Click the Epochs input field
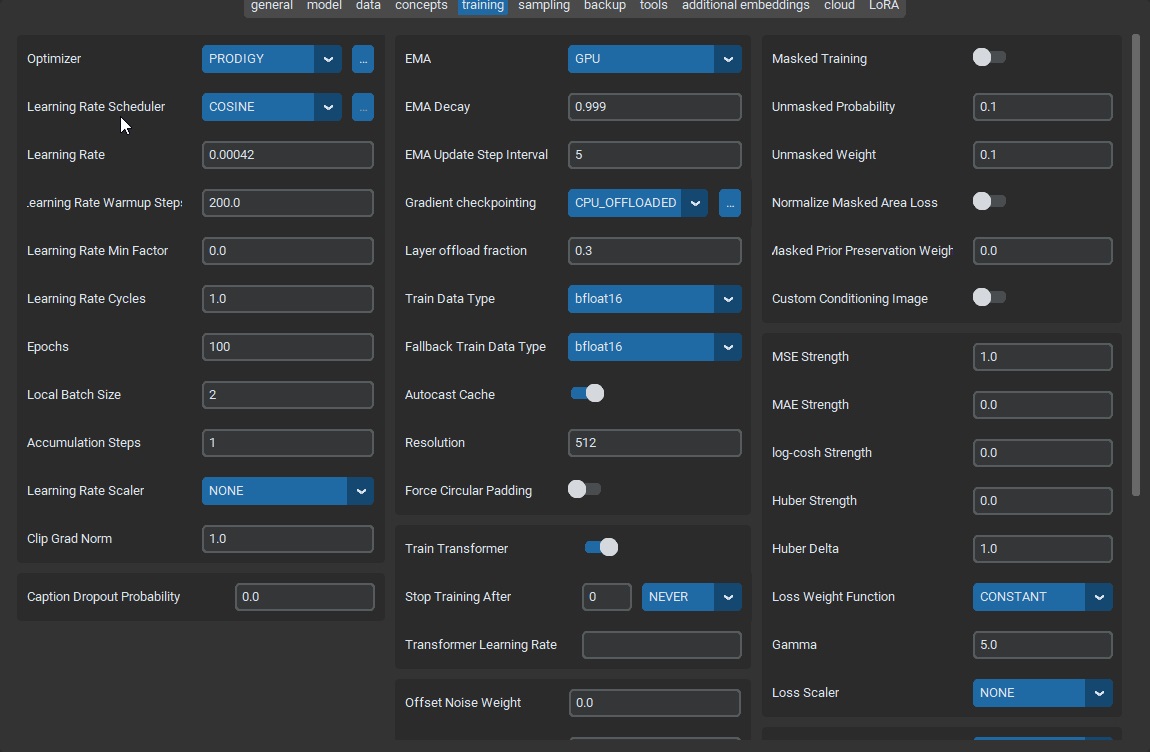This screenshot has height=752, width=1150. point(288,347)
